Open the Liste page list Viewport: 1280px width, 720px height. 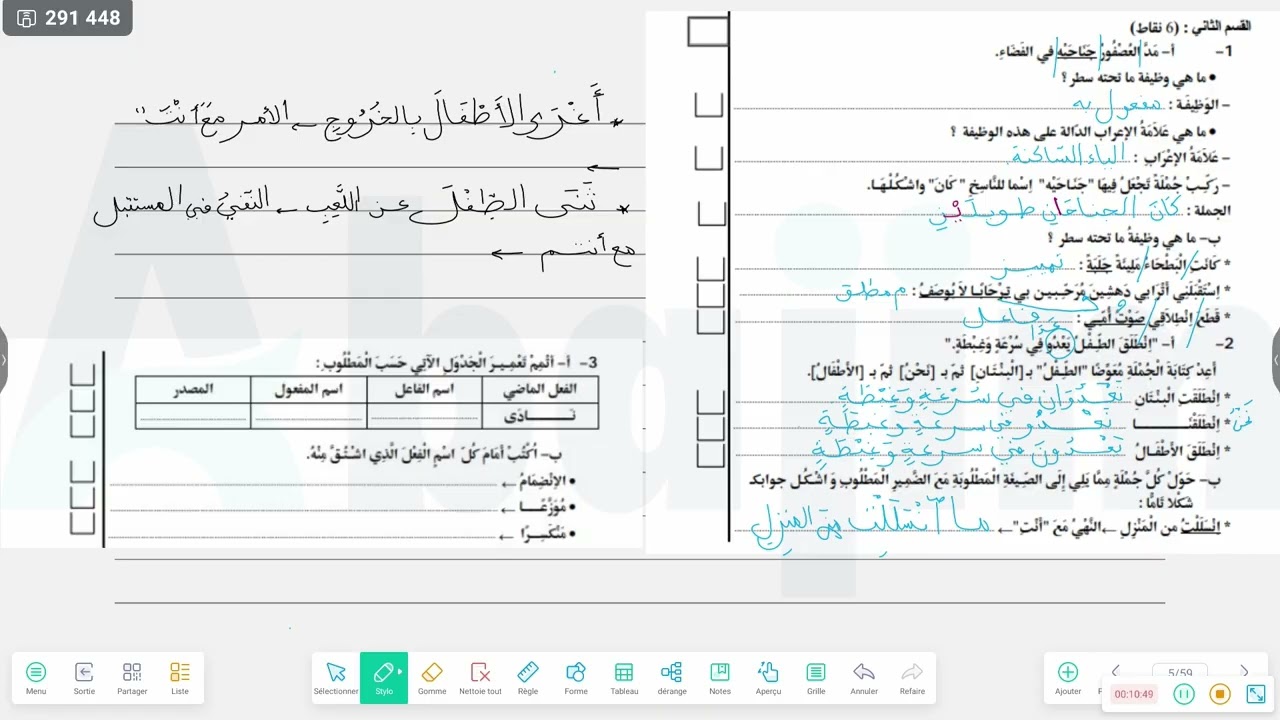pos(180,678)
